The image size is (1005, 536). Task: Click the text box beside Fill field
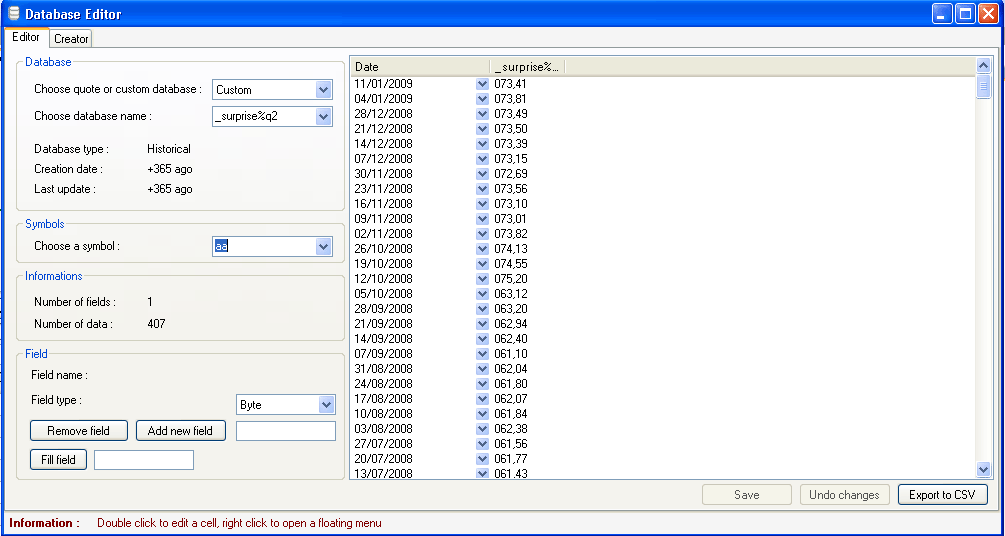pos(143,460)
